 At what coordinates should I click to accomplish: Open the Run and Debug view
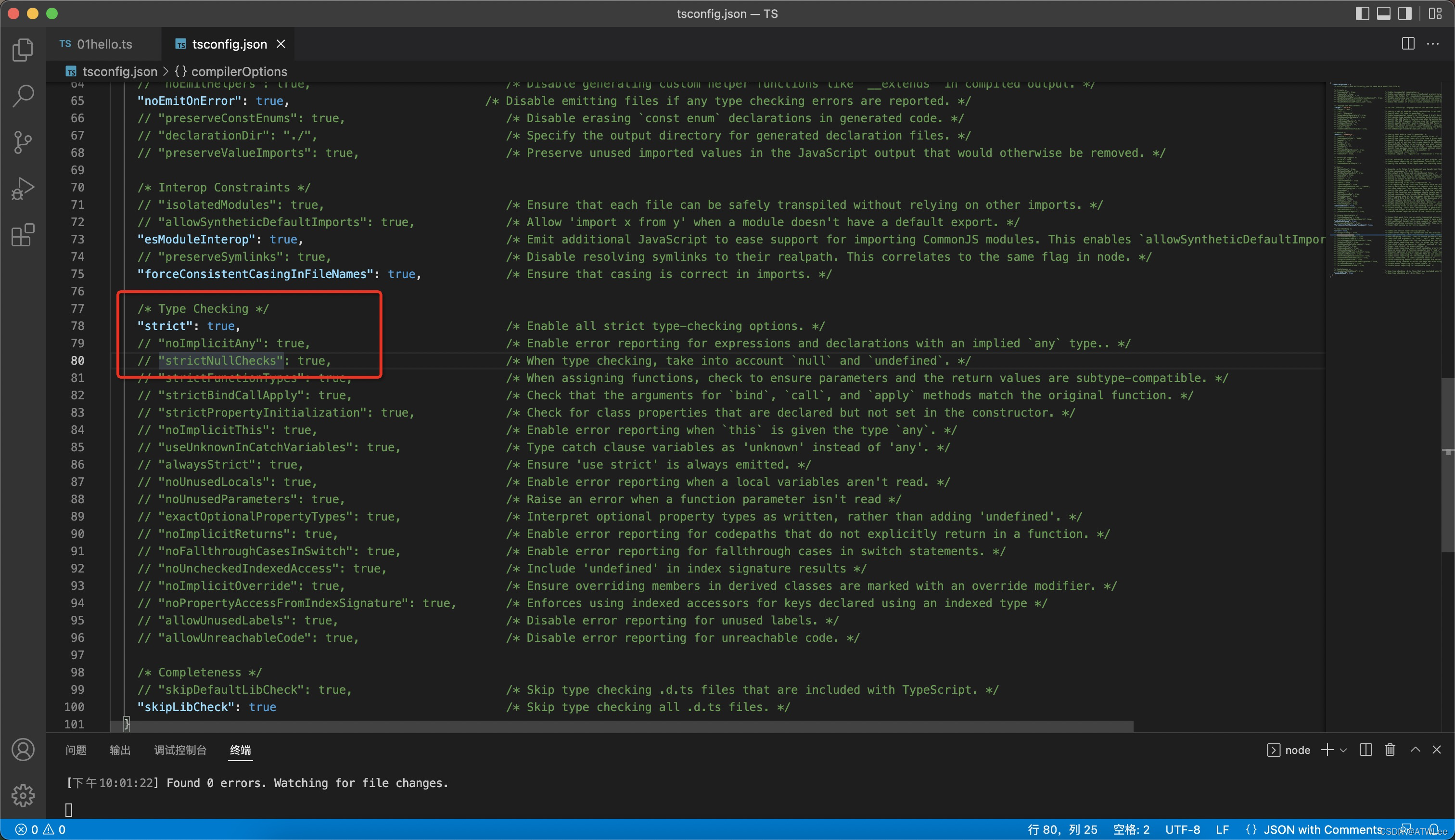(x=23, y=189)
